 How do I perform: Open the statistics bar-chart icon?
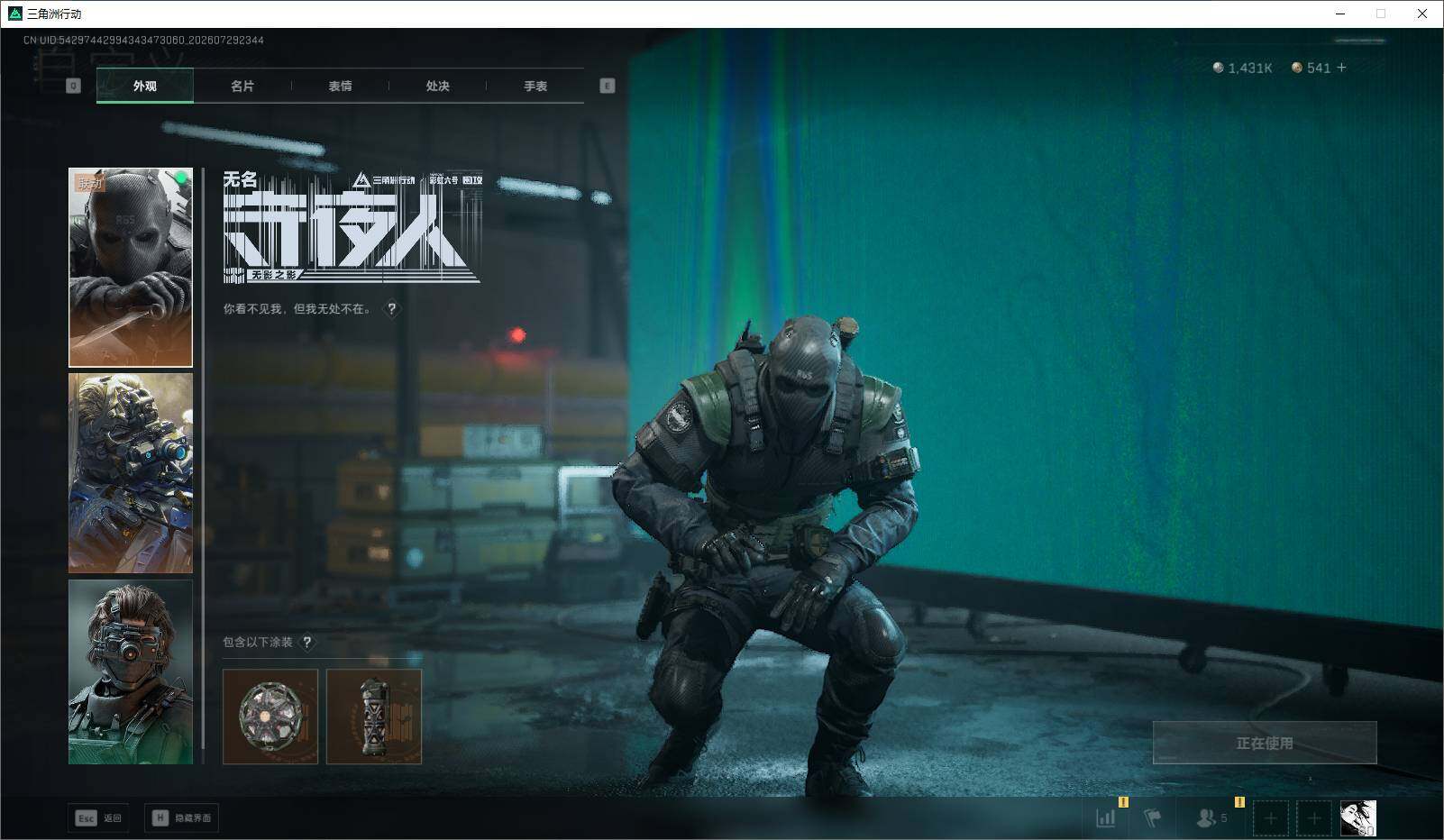pyautogui.click(x=1105, y=818)
